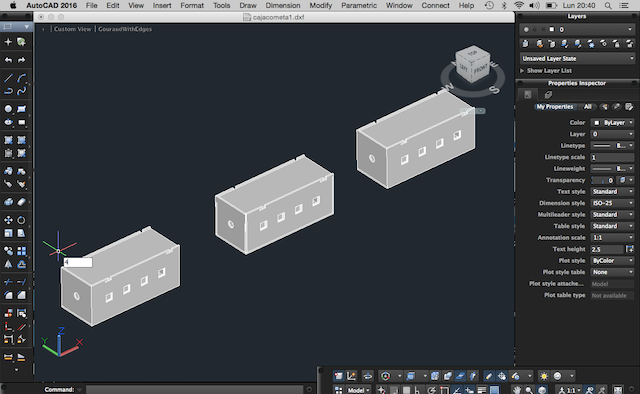The image size is (640, 394).
Task: Click the ViewCube FRONT face
Action: point(481,69)
